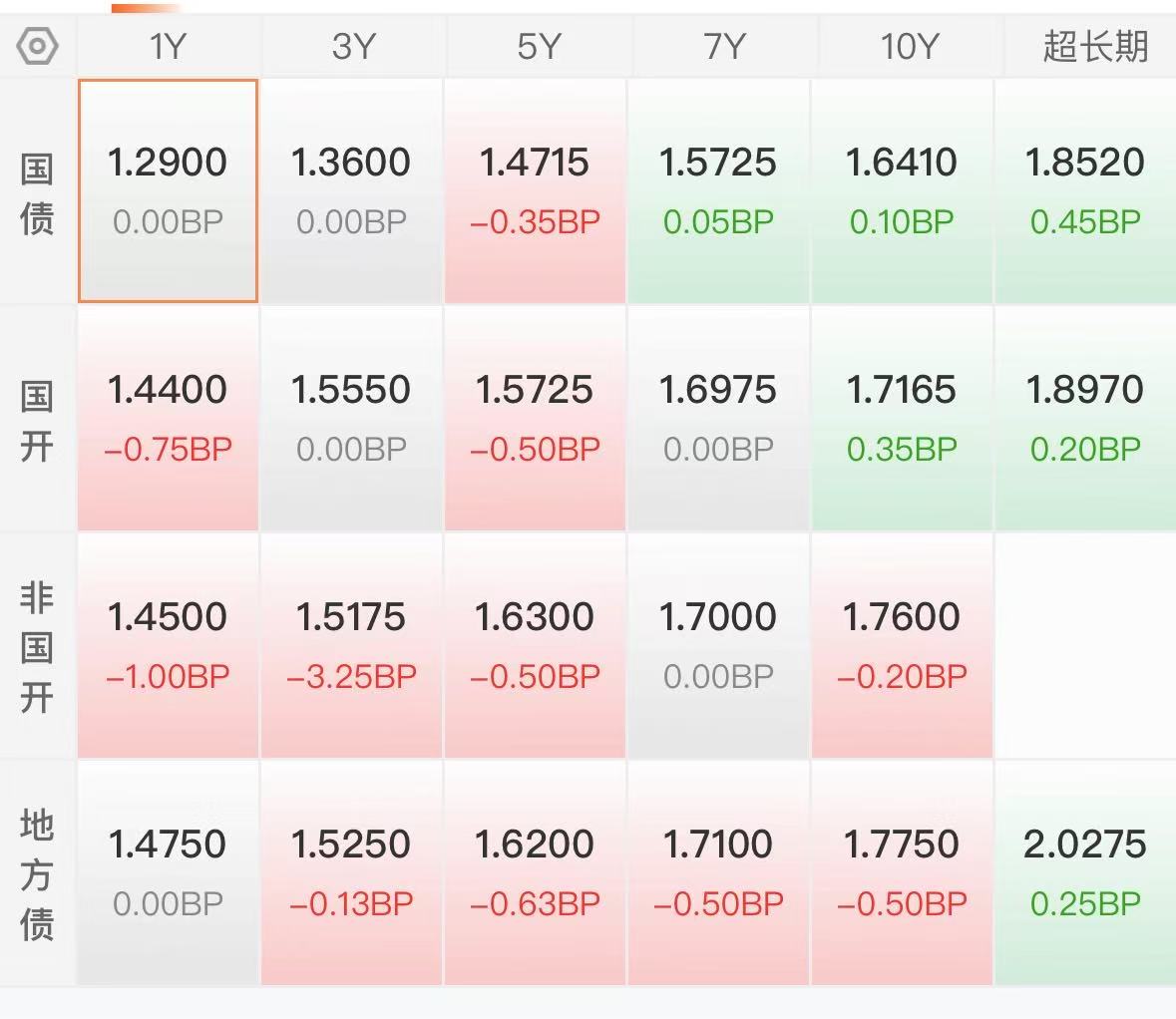Open the 地方债 超长期 cell showing 2.0275
This screenshot has width=1176, height=1019.
[x=1086, y=872]
